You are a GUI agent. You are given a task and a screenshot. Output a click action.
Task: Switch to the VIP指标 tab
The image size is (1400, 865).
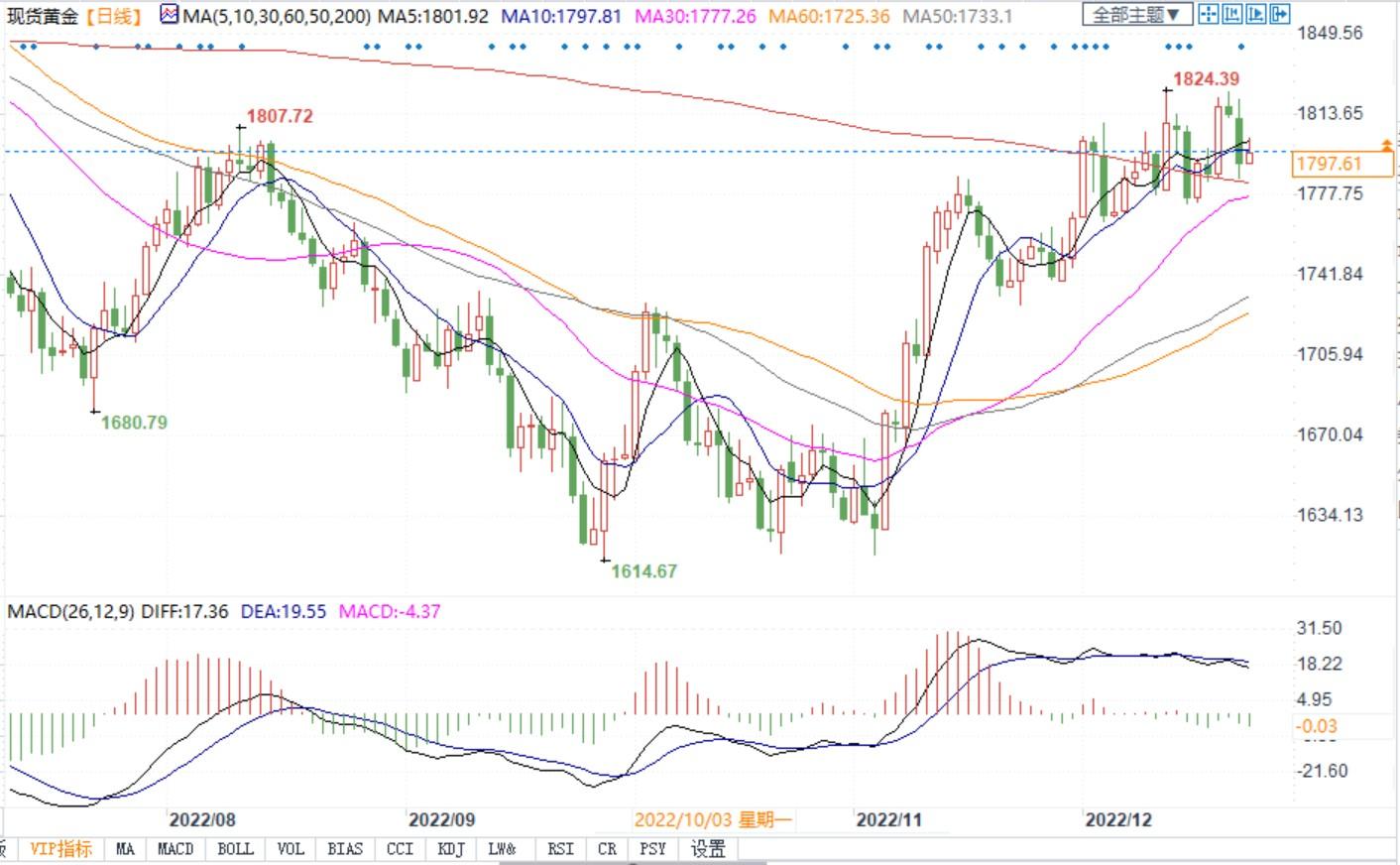(60, 849)
